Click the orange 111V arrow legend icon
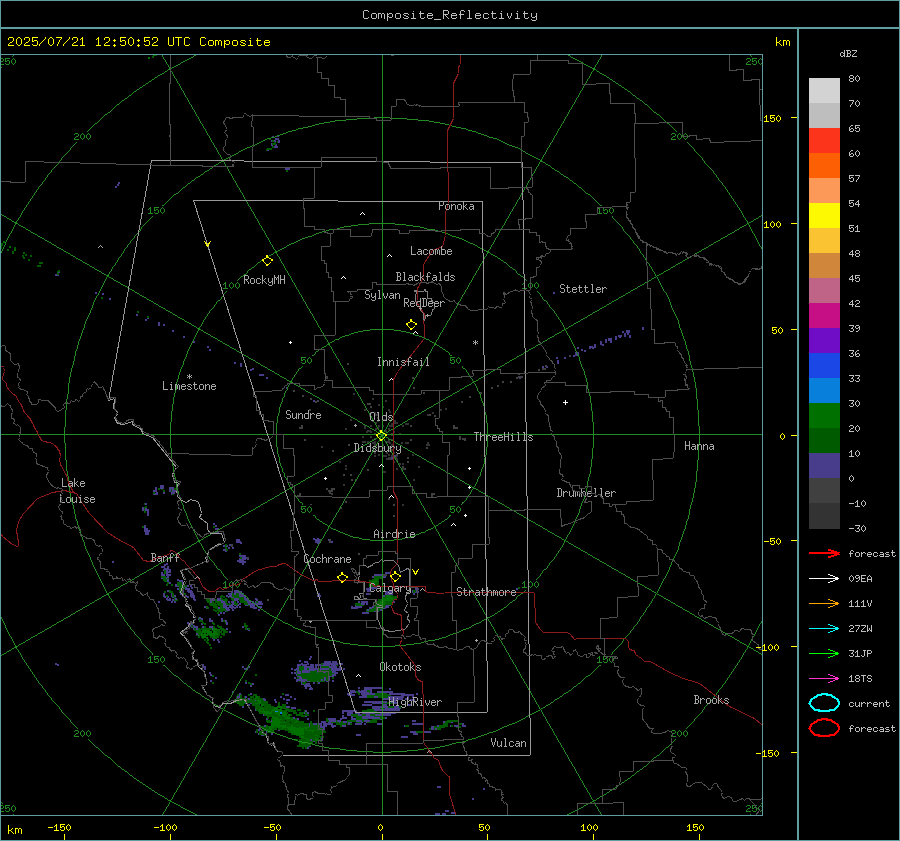900x841 pixels. (824, 603)
